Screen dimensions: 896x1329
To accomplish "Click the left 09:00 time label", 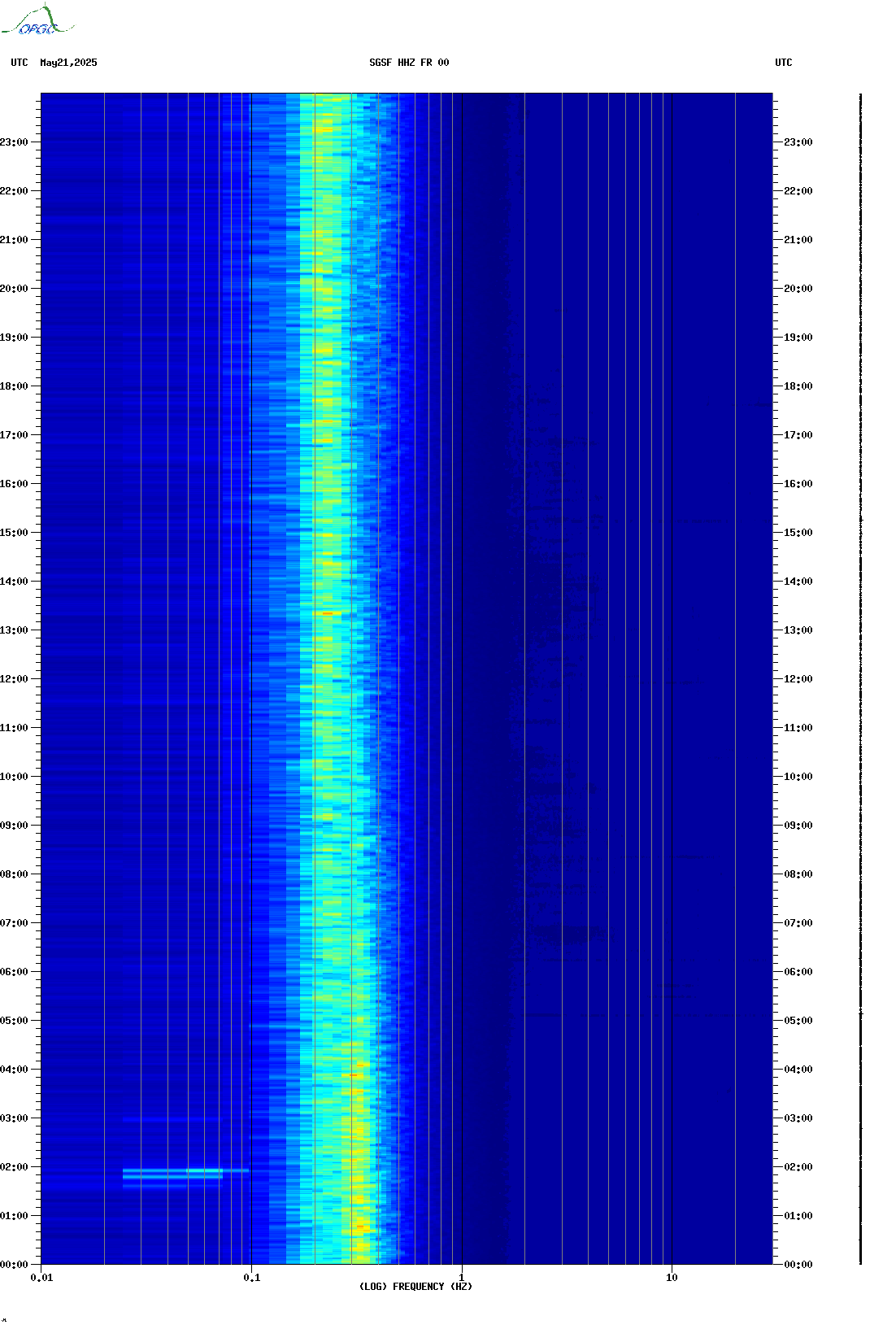I will tap(14, 826).
